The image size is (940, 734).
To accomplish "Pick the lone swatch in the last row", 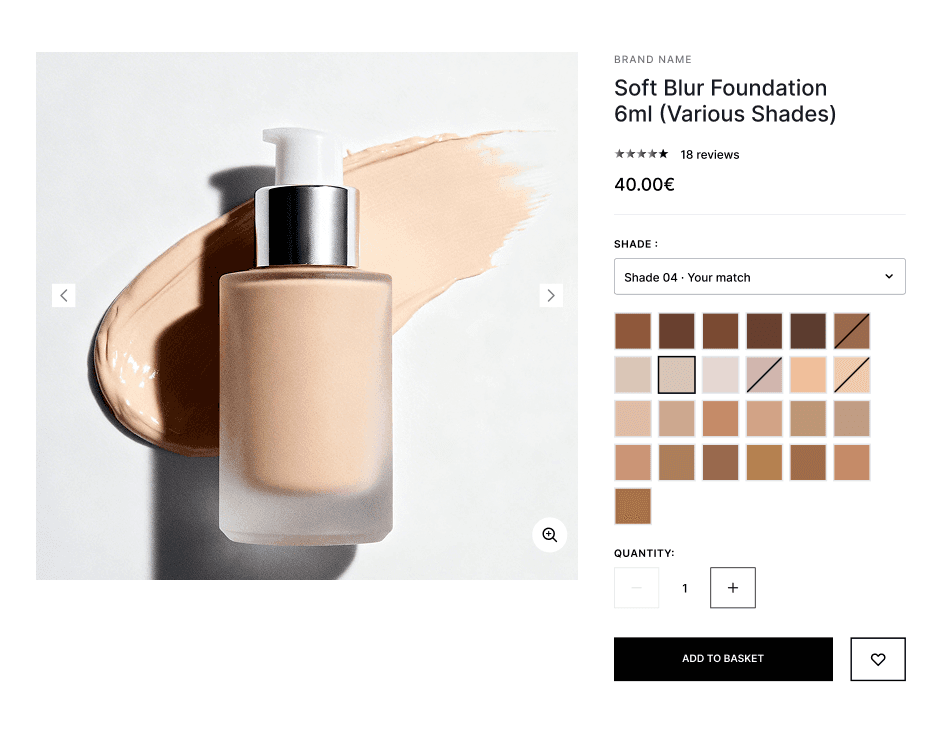I will [632, 506].
